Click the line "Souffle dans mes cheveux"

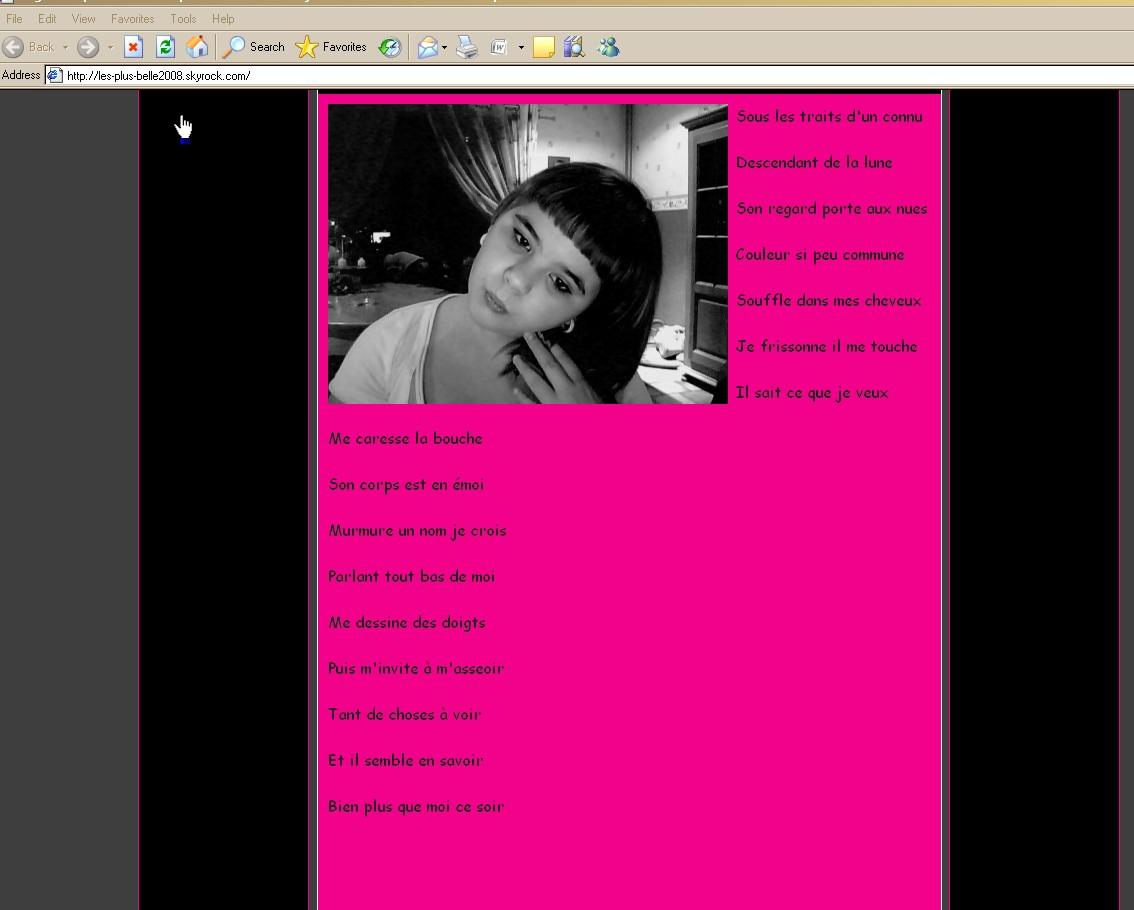(829, 300)
